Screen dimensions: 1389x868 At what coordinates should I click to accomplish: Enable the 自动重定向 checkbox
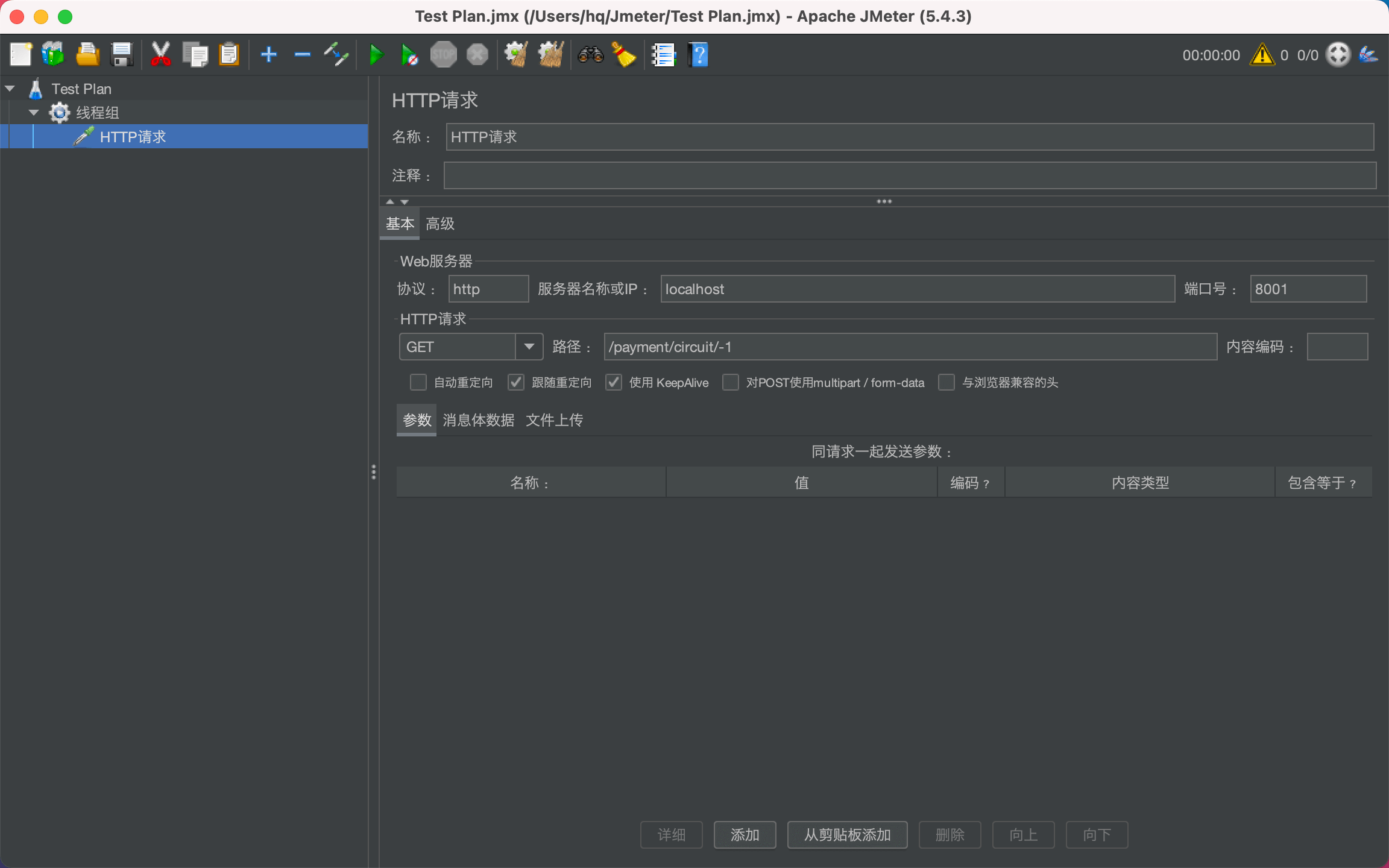click(x=418, y=382)
